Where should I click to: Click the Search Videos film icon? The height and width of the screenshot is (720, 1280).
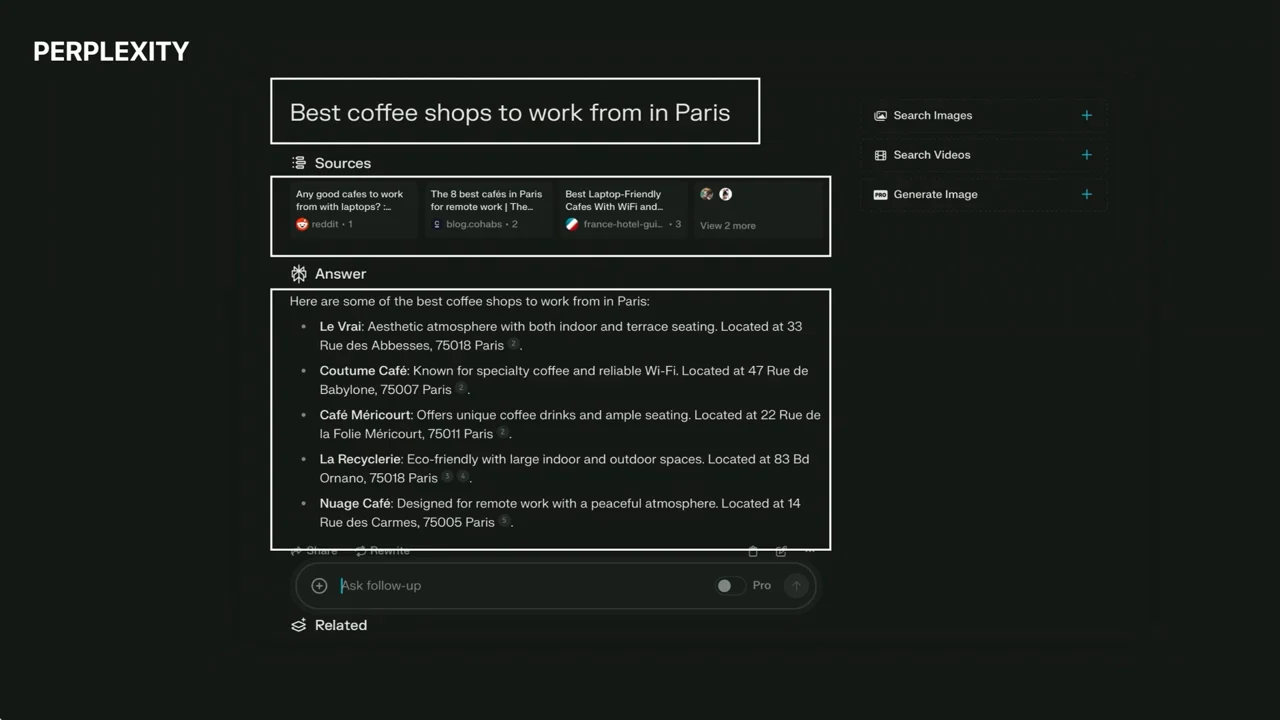880,155
